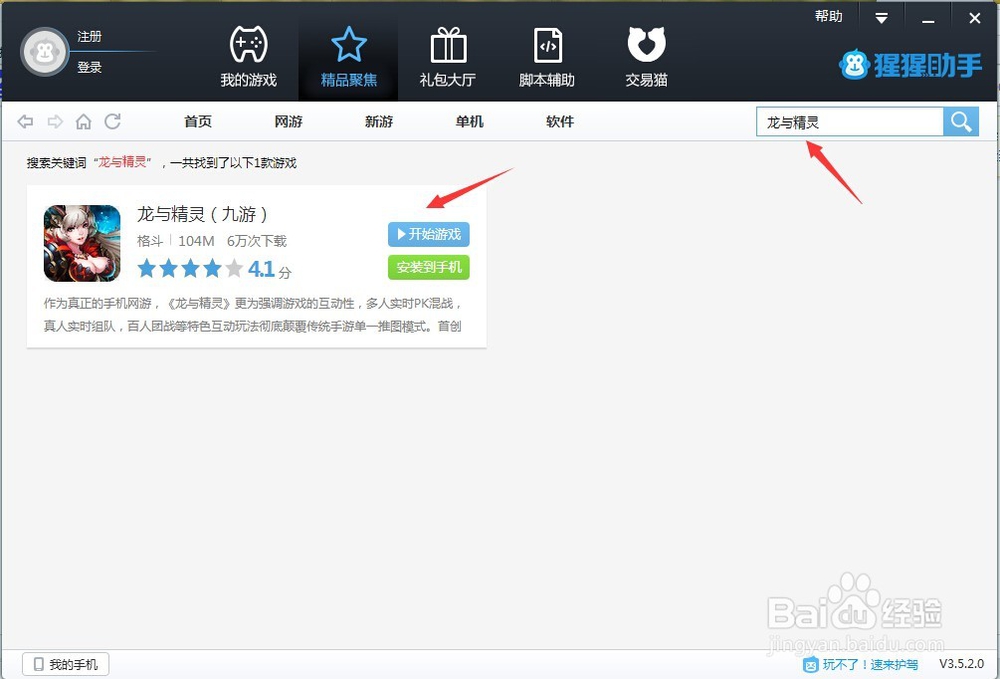Click the back navigation arrow
This screenshot has width=1000, height=679.
pos(25,121)
